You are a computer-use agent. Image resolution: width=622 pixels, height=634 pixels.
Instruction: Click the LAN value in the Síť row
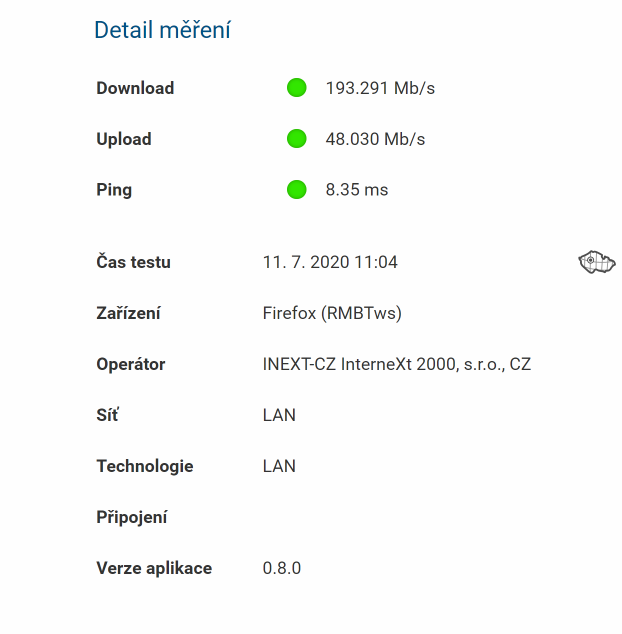pyautogui.click(x=279, y=415)
